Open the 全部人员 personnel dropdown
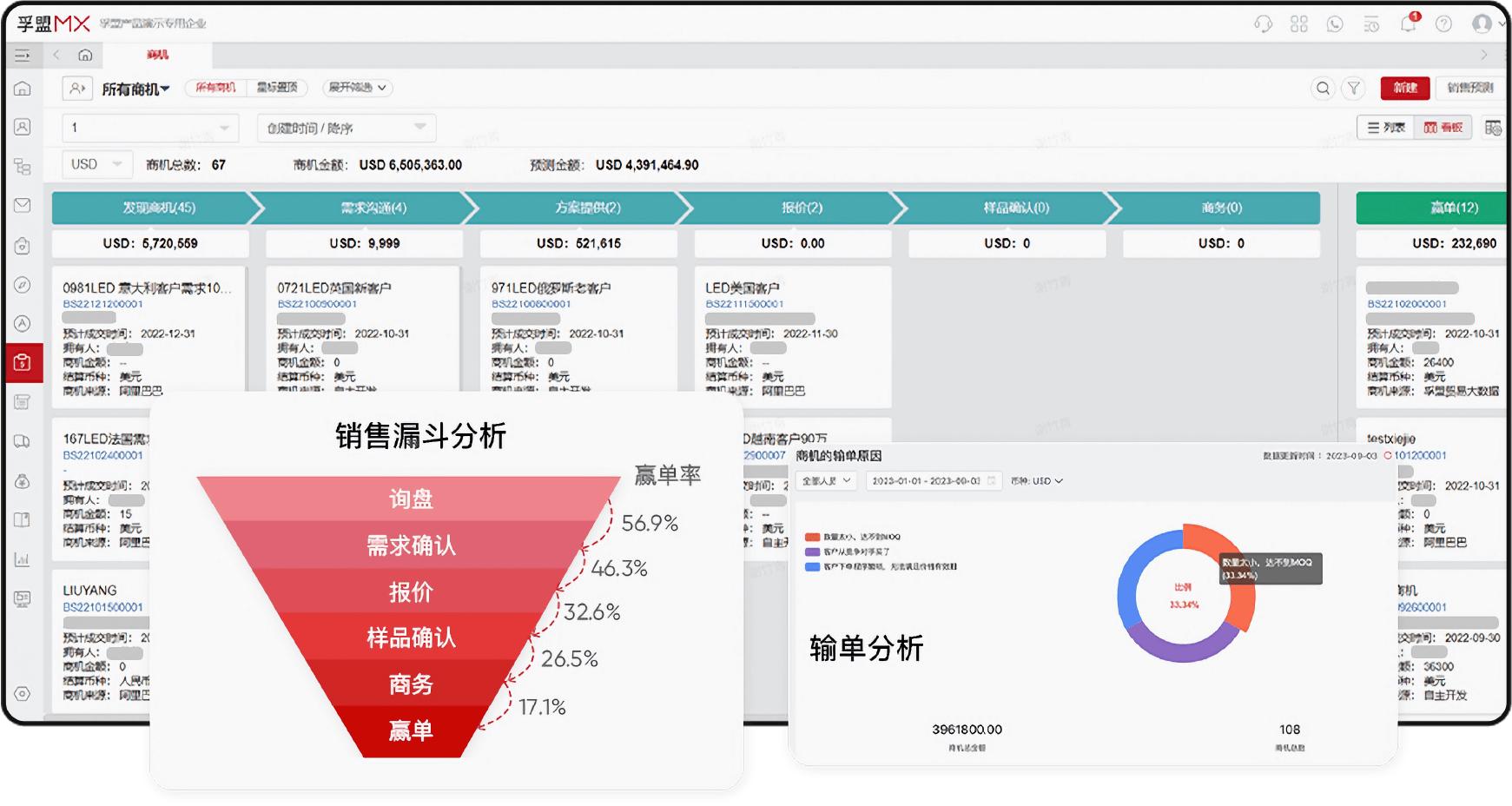The height and width of the screenshot is (806, 1512). pos(826,480)
